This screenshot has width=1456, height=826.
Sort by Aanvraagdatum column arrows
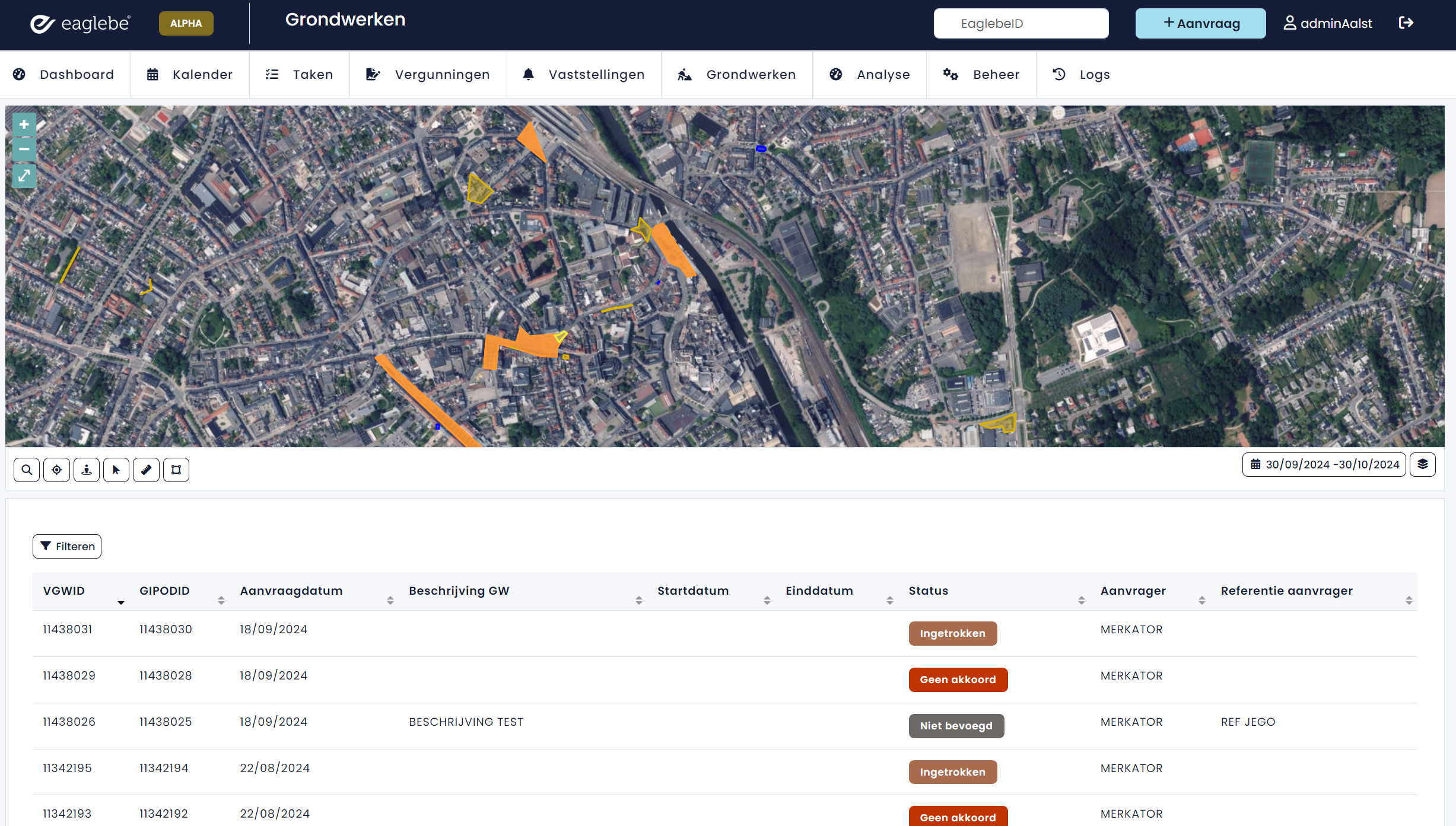390,600
